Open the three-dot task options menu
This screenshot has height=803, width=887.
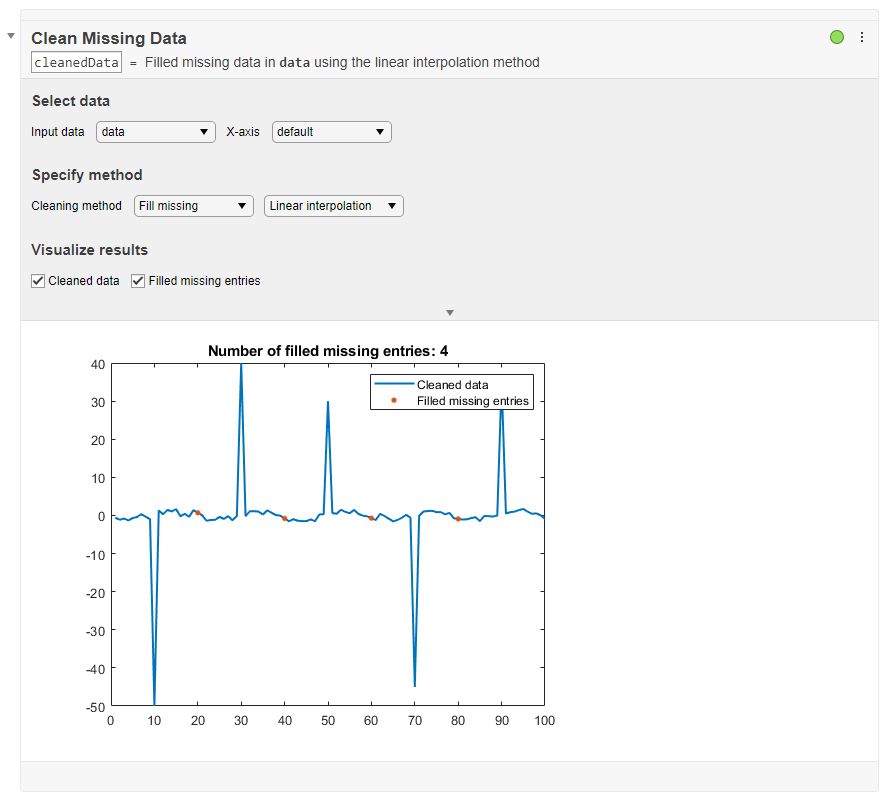pos(862,37)
